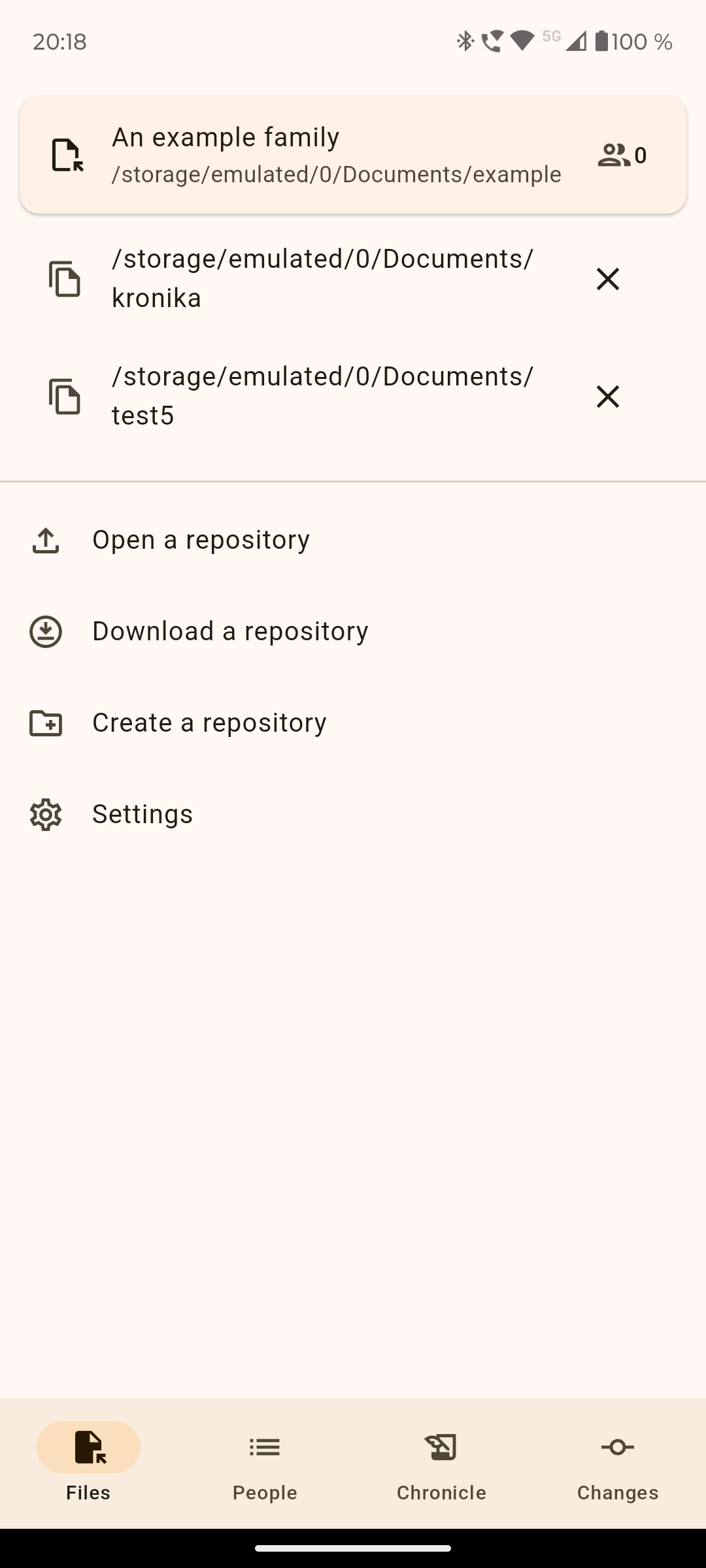Click the copy icon next to test5 path

point(65,397)
